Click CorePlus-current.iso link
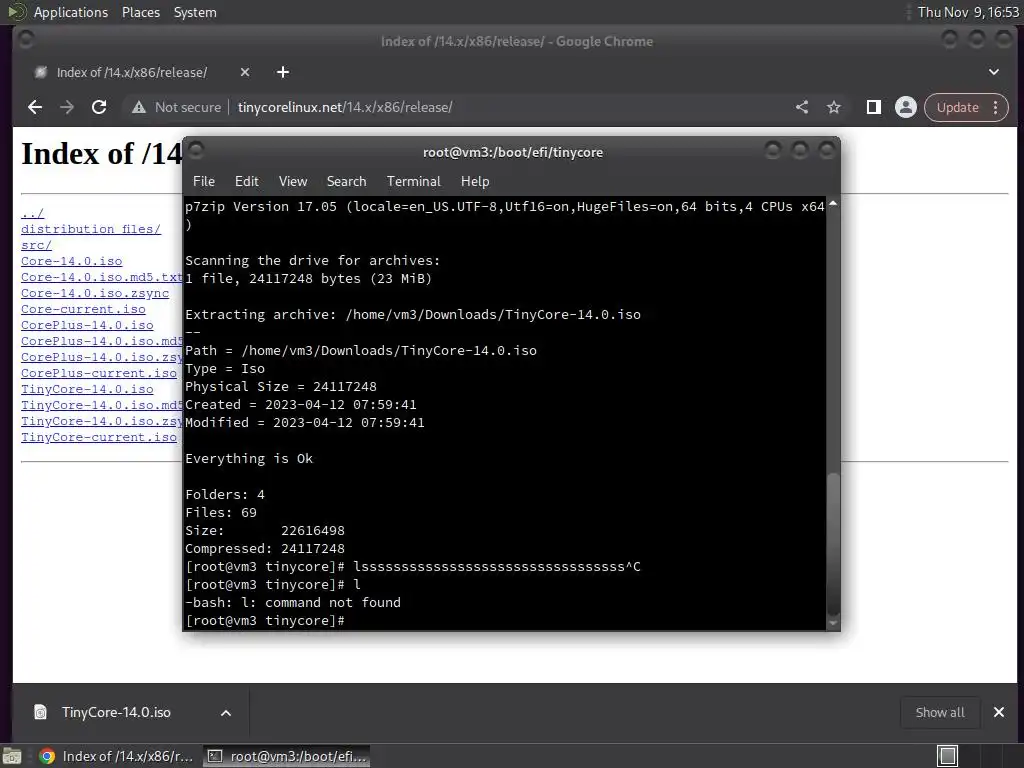This screenshot has height=768, width=1024. [x=99, y=373]
